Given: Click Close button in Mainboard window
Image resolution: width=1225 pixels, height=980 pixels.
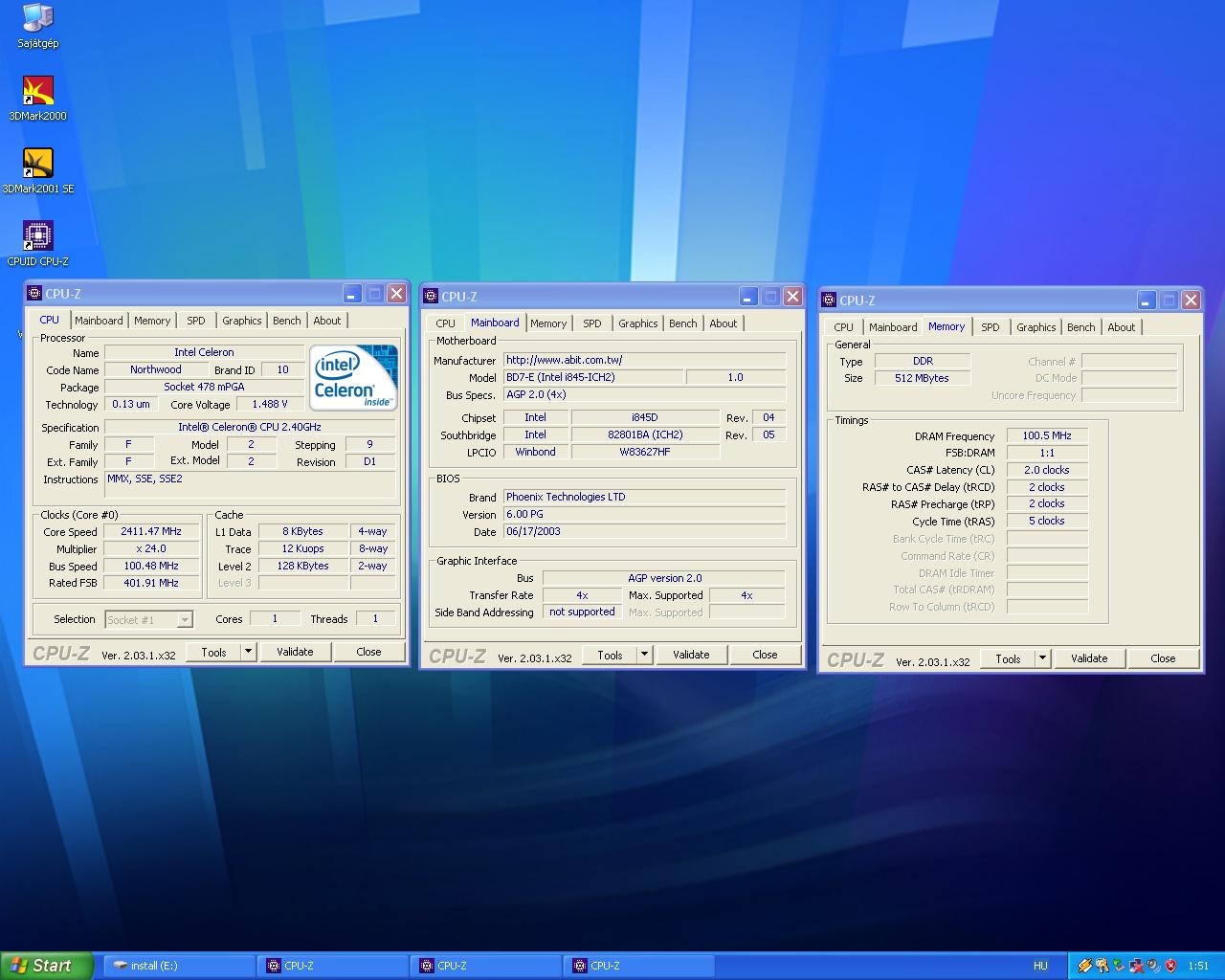Looking at the screenshot, I should [x=765, y=655].
